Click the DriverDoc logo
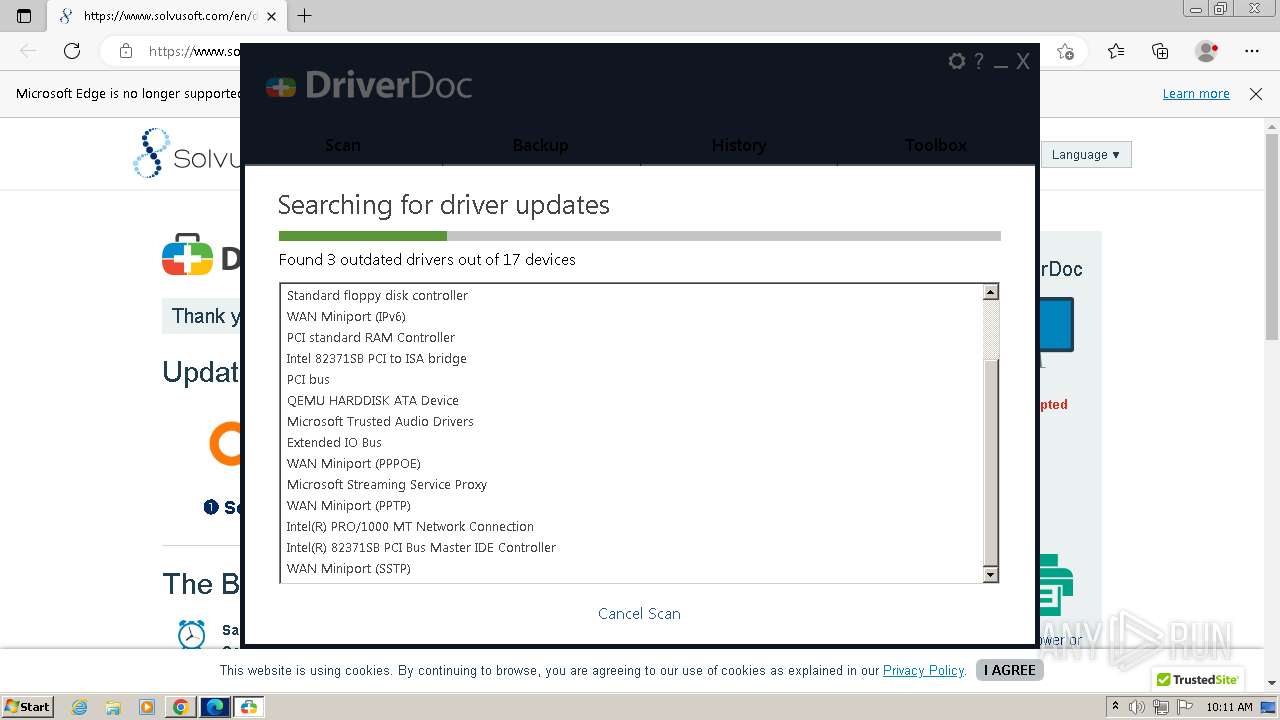Viewport: 1280px width, 720px height. click(x=369, y=86)
